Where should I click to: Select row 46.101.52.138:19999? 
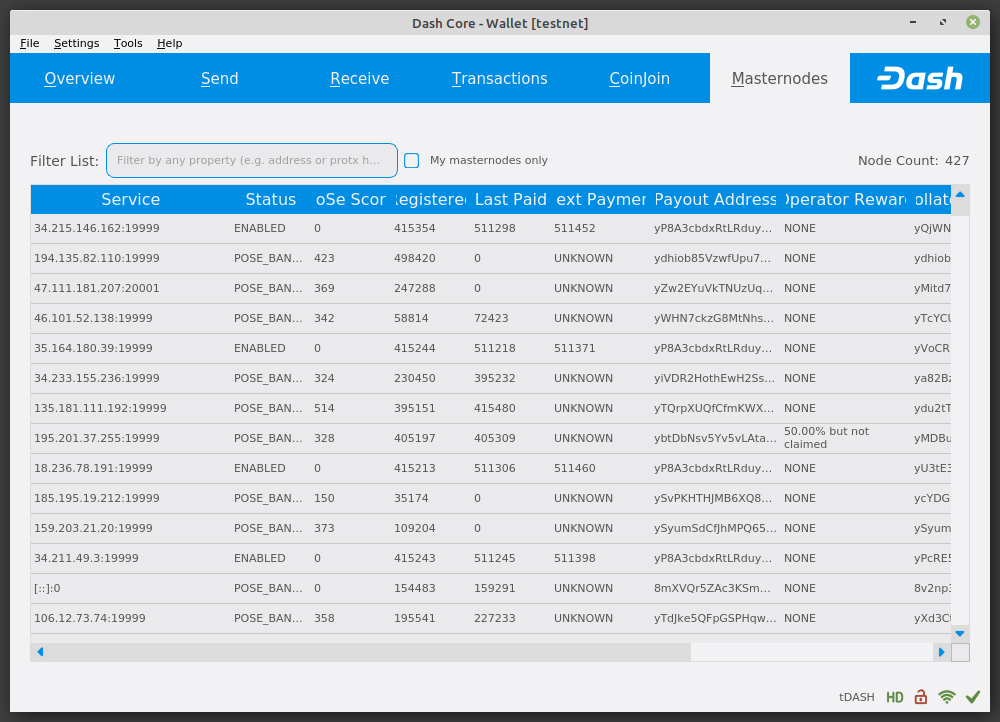[x=490, y=318]
